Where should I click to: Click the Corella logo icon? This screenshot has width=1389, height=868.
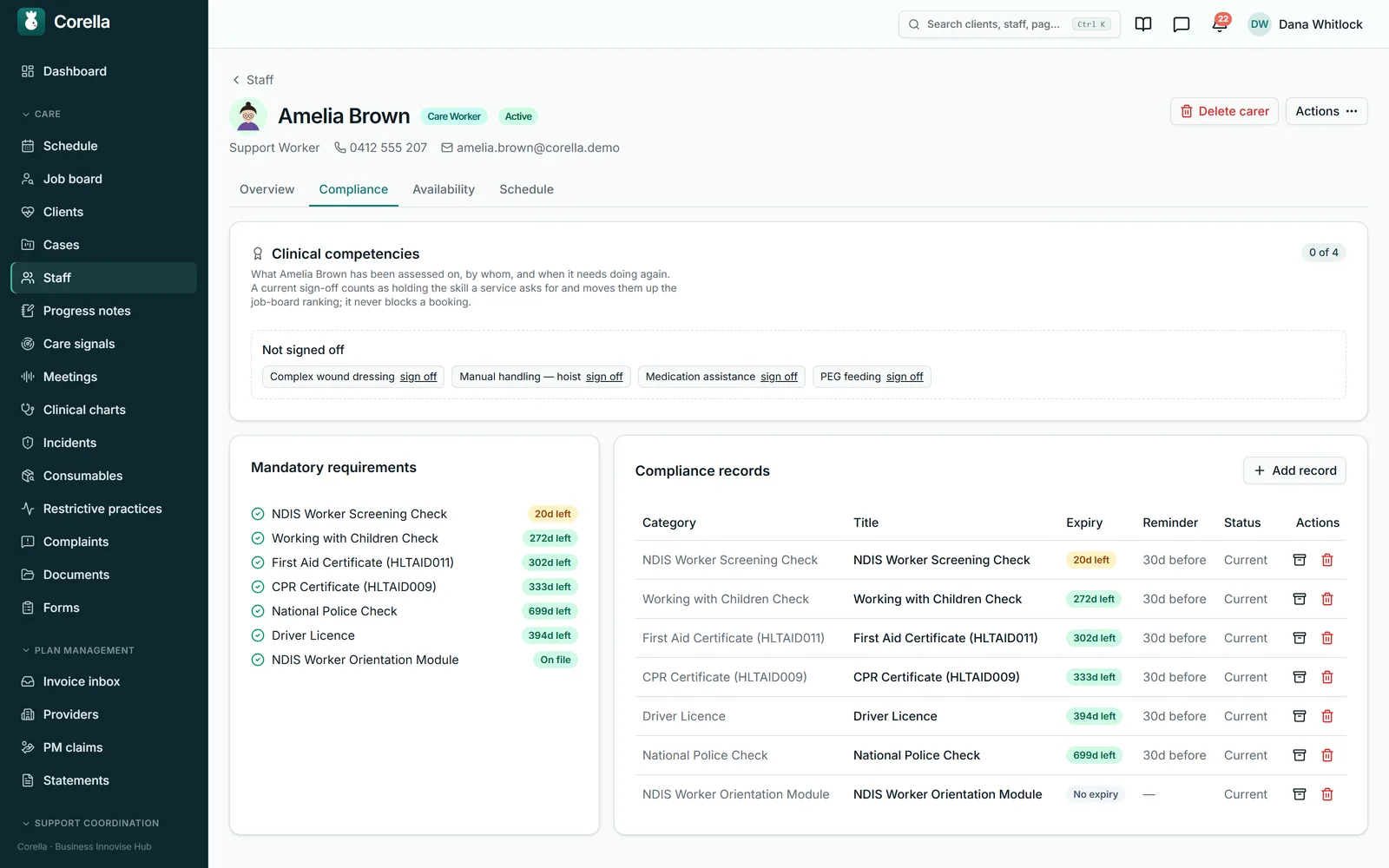click(31, 22)
